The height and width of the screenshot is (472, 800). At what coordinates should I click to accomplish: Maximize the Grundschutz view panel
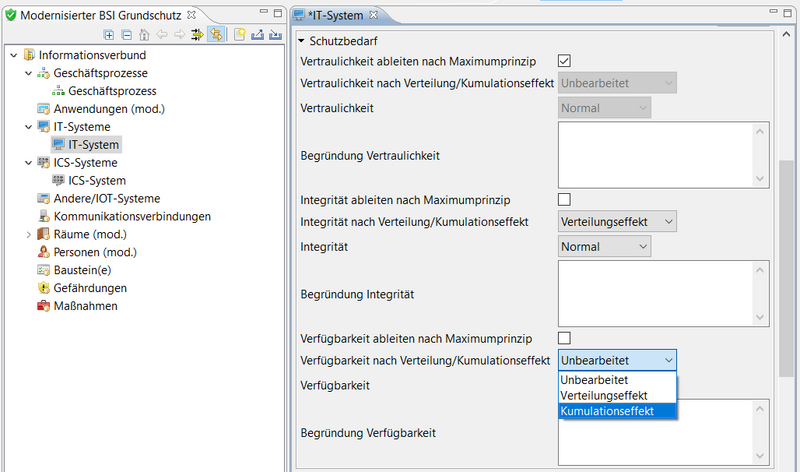click(x=278, y=13)
